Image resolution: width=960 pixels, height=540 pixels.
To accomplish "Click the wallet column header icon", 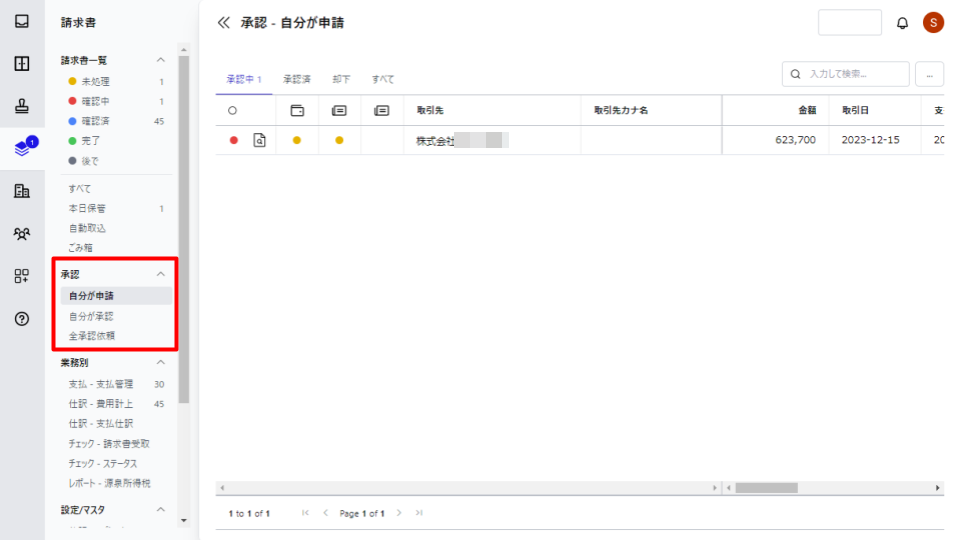I will (x=297, y=111).
